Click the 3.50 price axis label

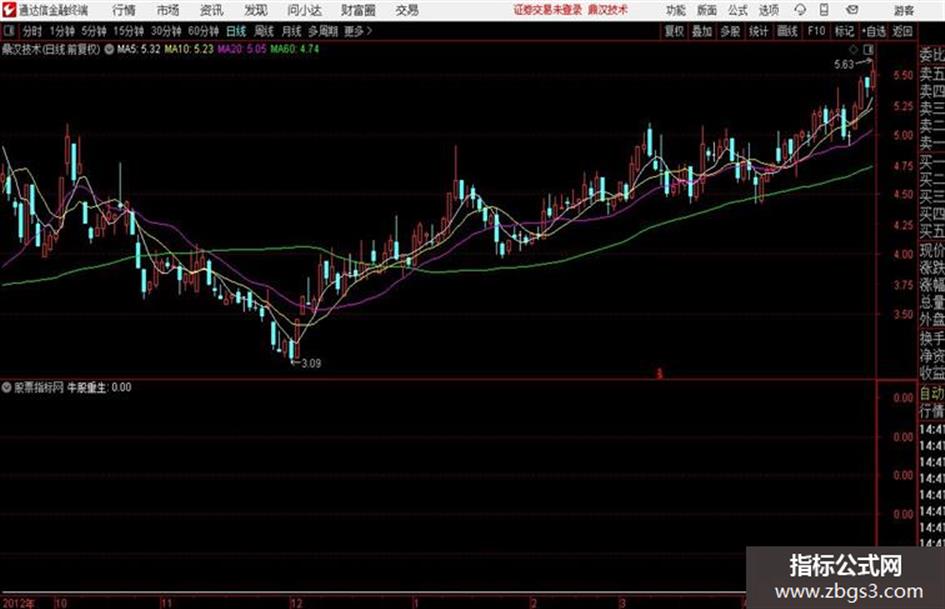pos(903,314)
